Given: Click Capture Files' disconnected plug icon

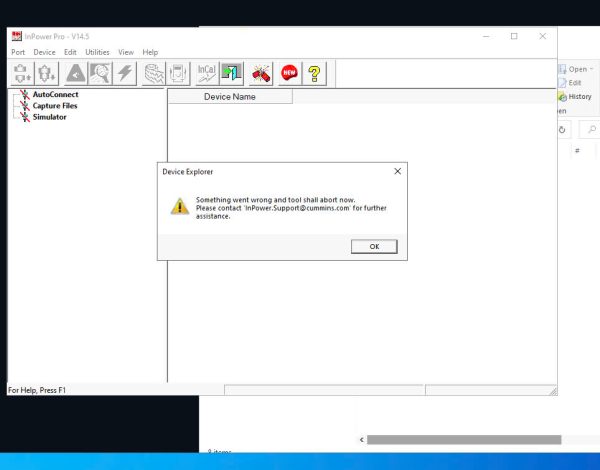Looking at the screenshot, I should pyautogui.click(x=25, y=106).
